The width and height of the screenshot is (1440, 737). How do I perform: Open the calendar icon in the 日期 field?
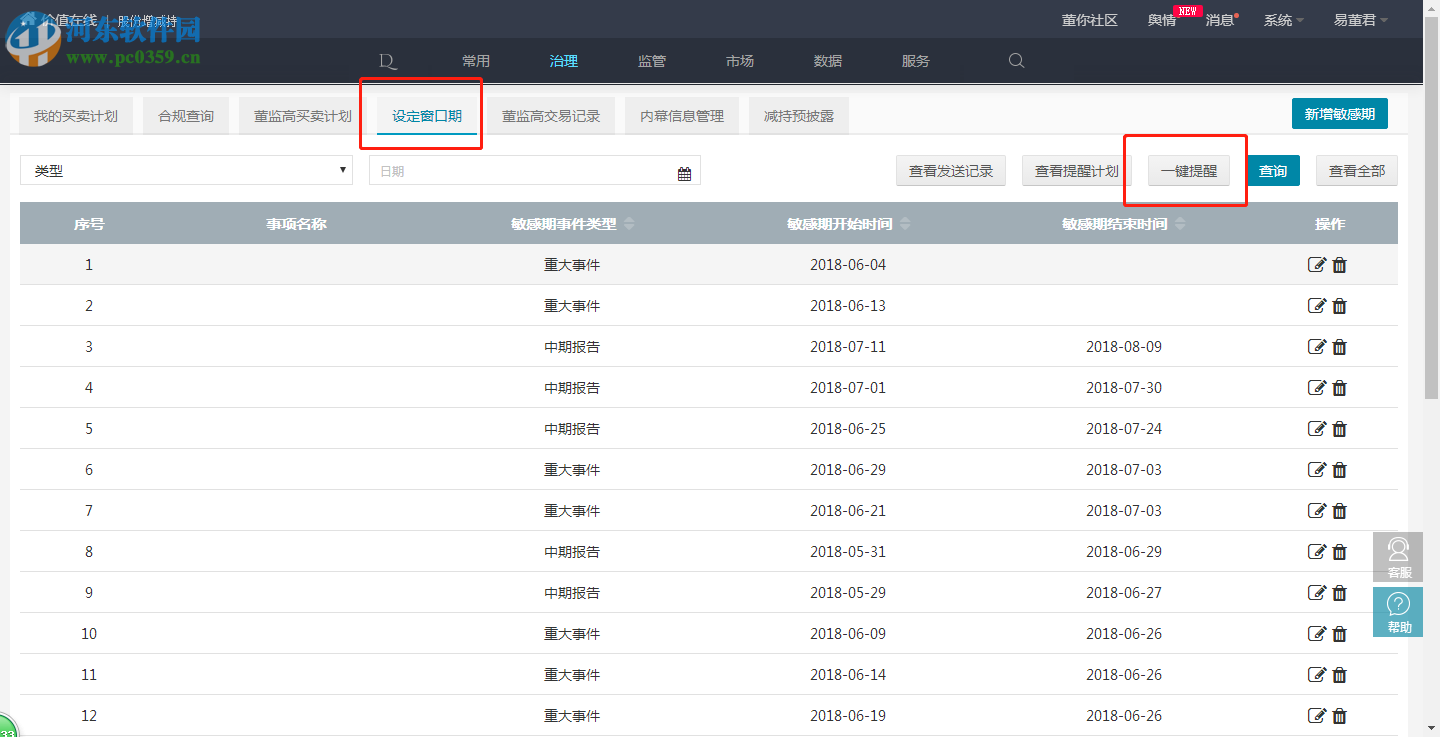tap(684, 170)
